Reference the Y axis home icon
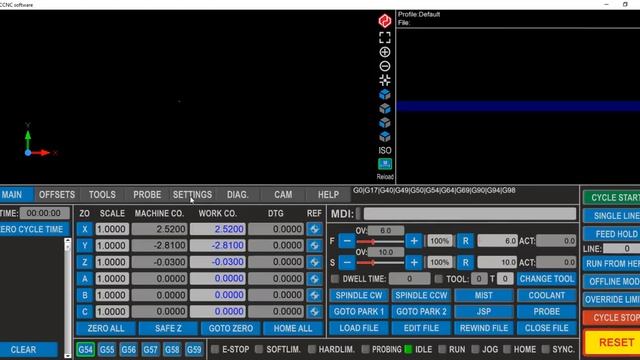Viewport: 640px width, 360px height. click(x=314, y=245)
